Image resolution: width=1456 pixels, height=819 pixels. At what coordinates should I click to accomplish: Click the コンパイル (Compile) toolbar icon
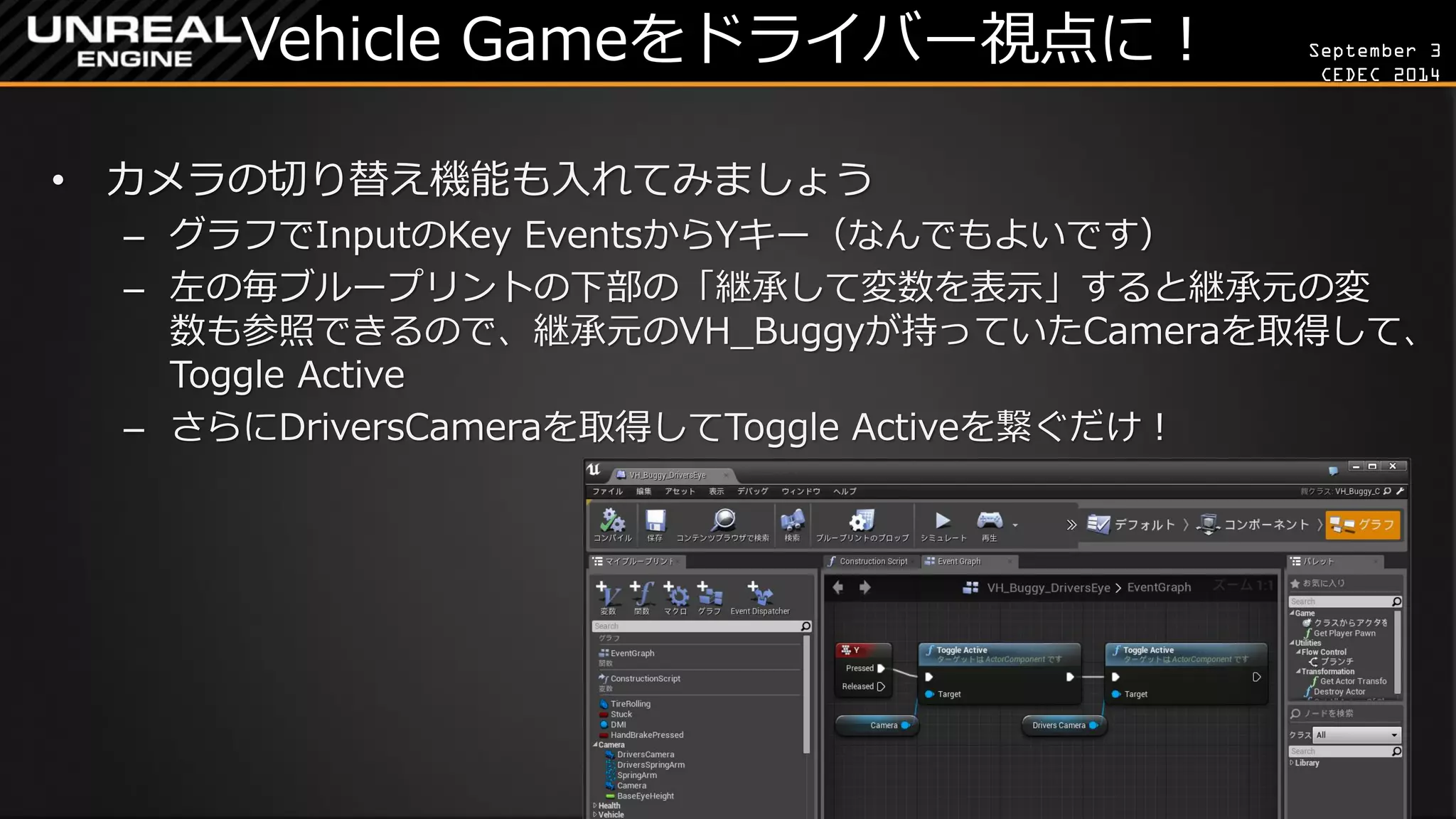(612, 521)
